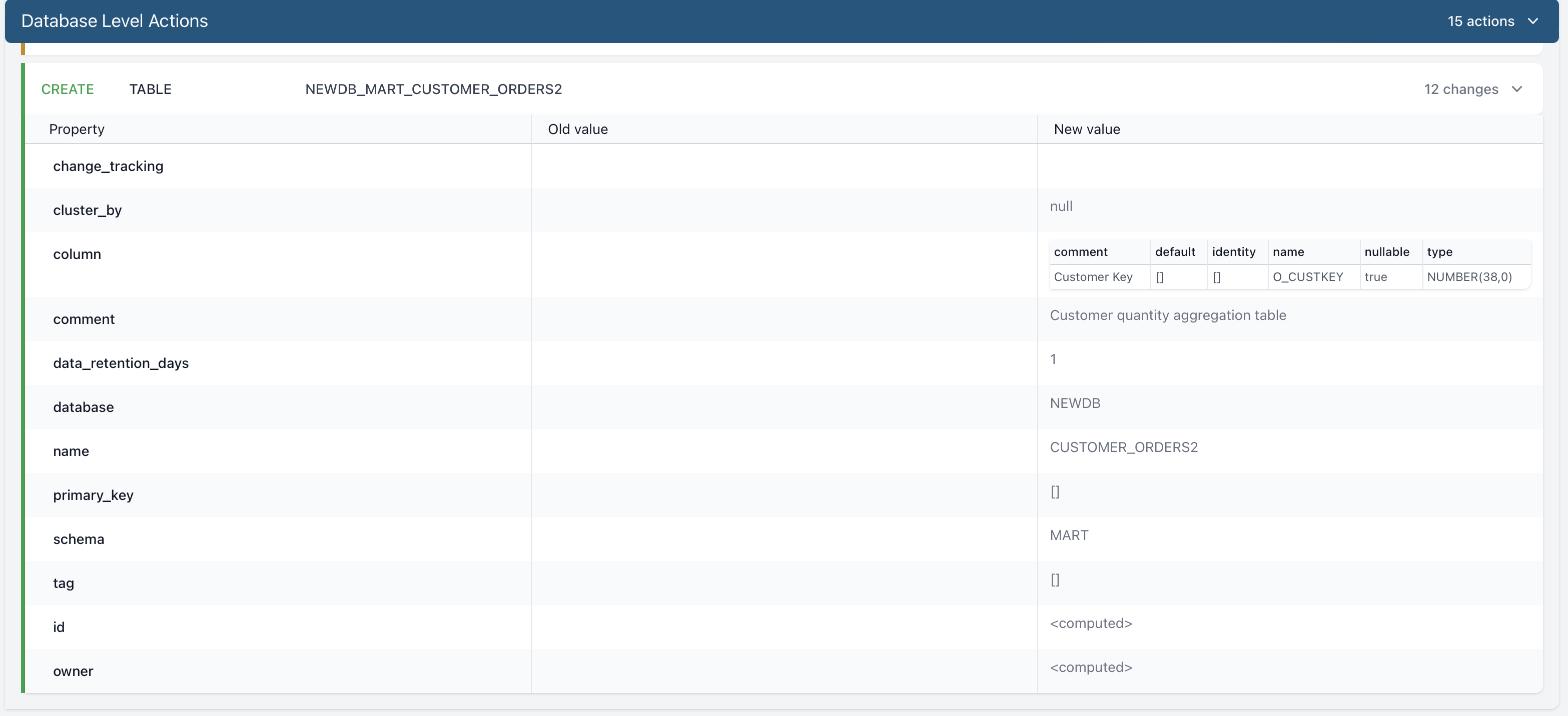The image size is (1568, 716).
Task: Click the nested type column header
Action: 1439,252
